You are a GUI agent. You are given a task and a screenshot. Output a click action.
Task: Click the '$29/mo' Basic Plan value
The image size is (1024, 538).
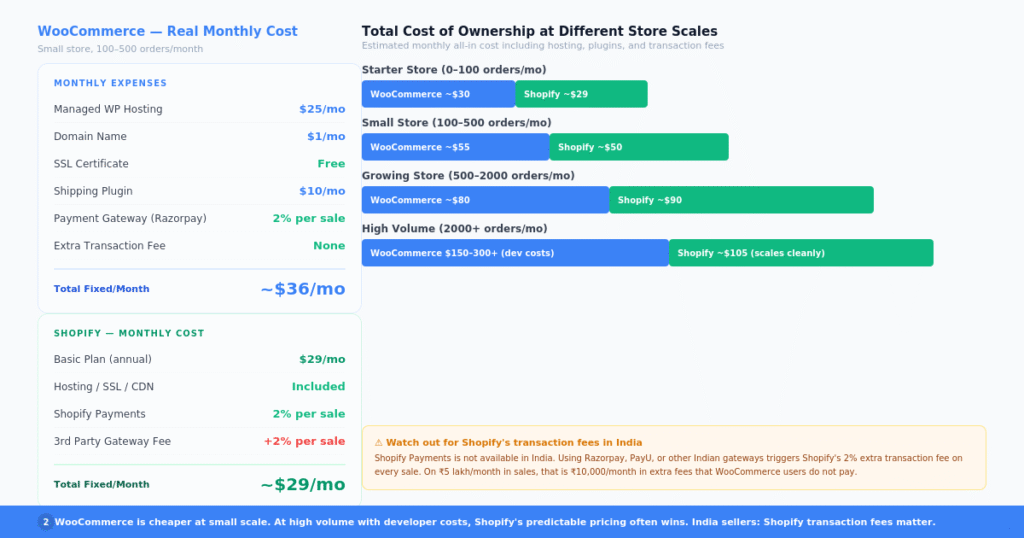[322, 359]
